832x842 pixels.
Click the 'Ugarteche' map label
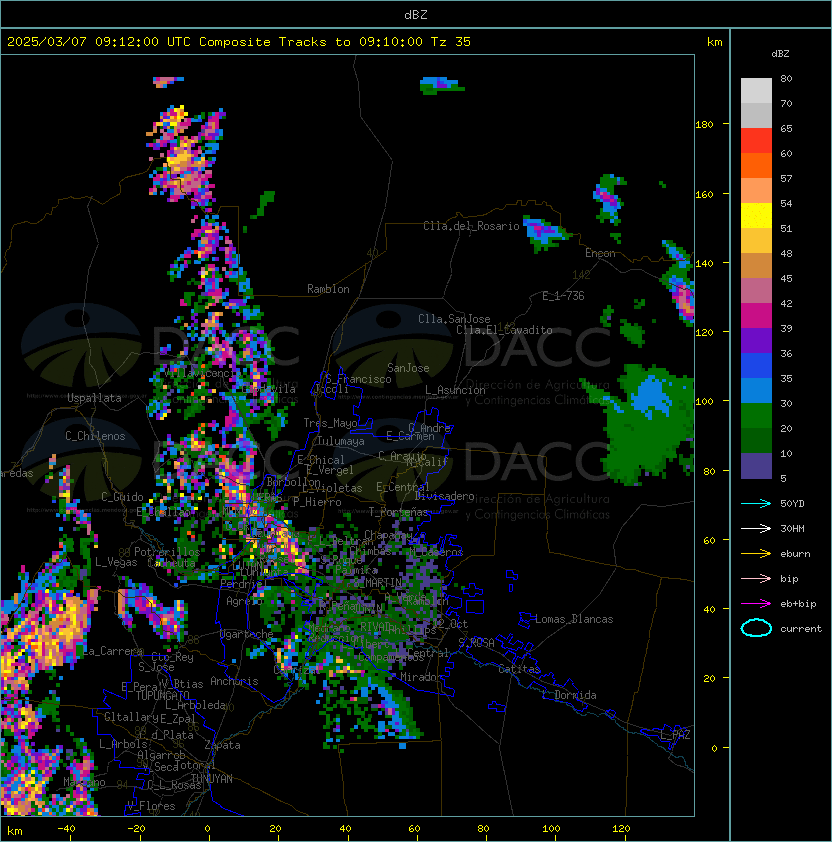pos(247,635)
